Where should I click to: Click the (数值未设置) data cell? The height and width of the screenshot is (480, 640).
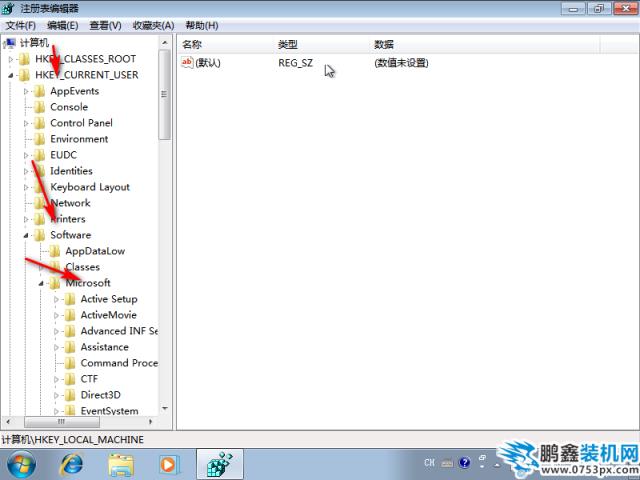pos(401,63)
